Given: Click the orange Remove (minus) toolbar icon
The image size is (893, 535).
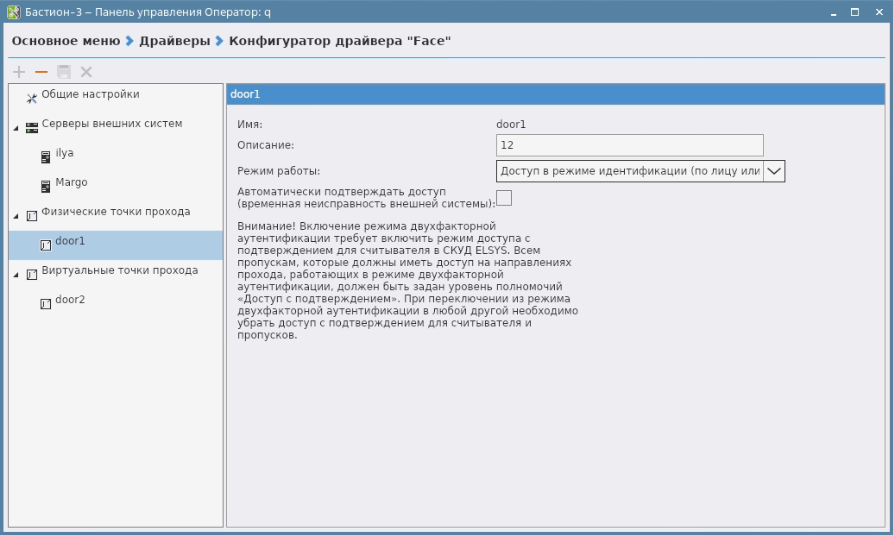Looking at the screenshot, I should (41, 72).
